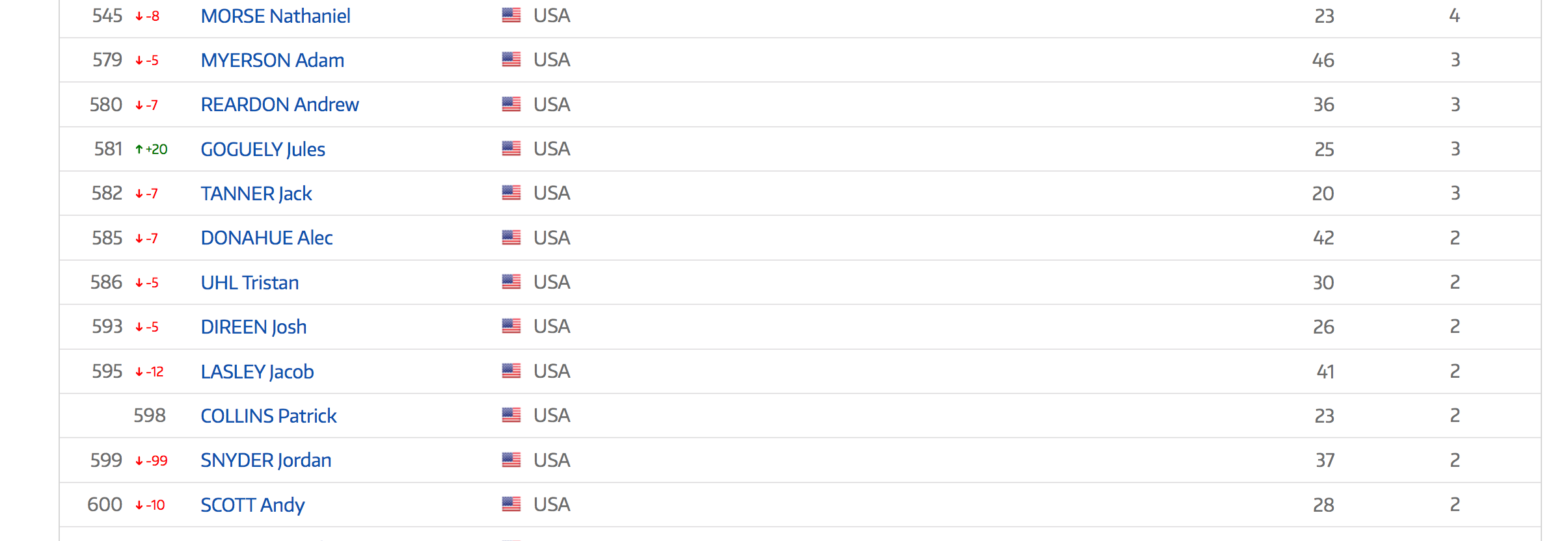Click red down arrow -12 in LASLEY row
The width and height of the screenshot is (1568, 541).
click(x=150, y=372)
